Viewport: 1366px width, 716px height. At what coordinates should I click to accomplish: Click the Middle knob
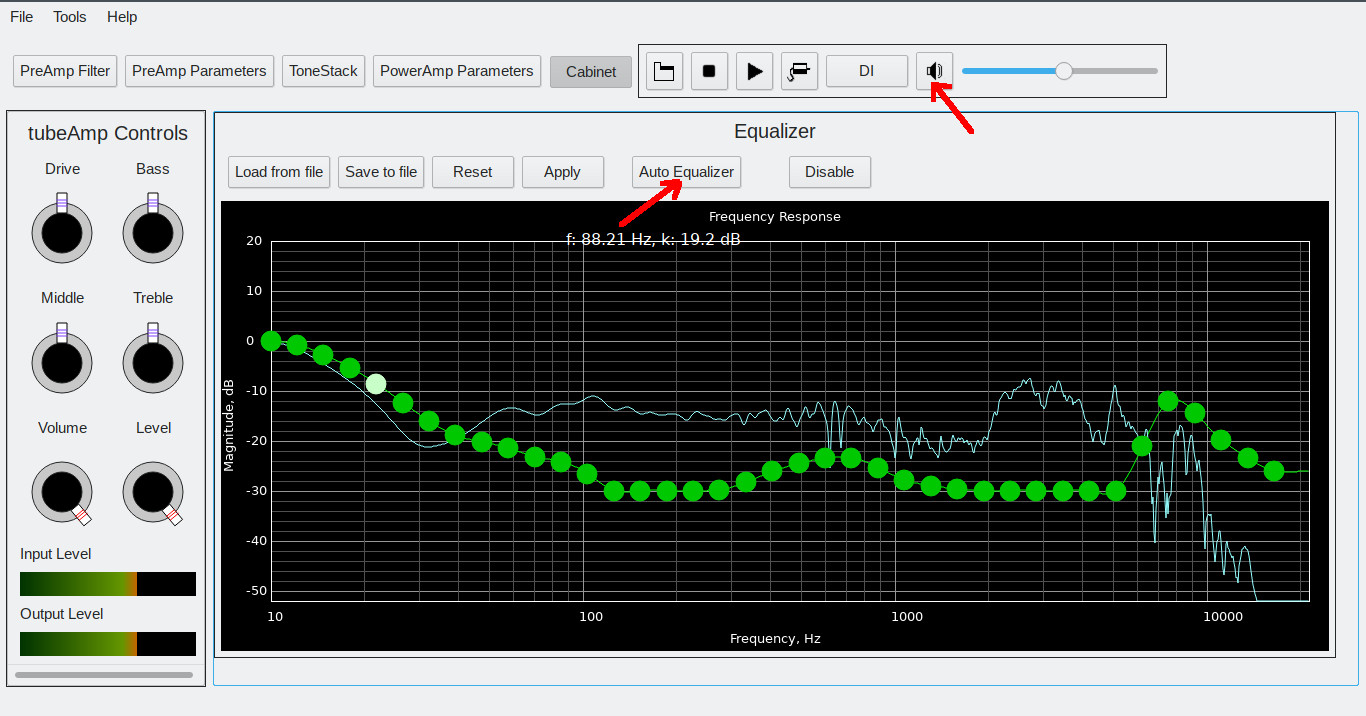[x=62, y=362]
